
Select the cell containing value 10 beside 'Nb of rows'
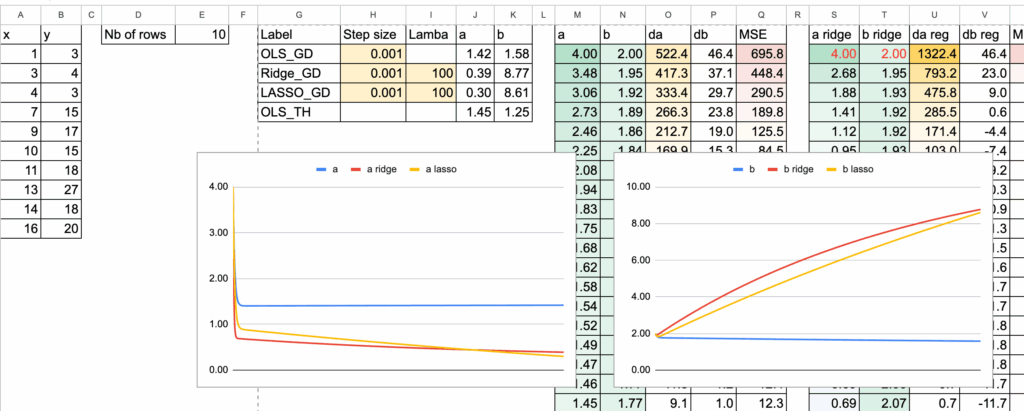coord(201,34)
